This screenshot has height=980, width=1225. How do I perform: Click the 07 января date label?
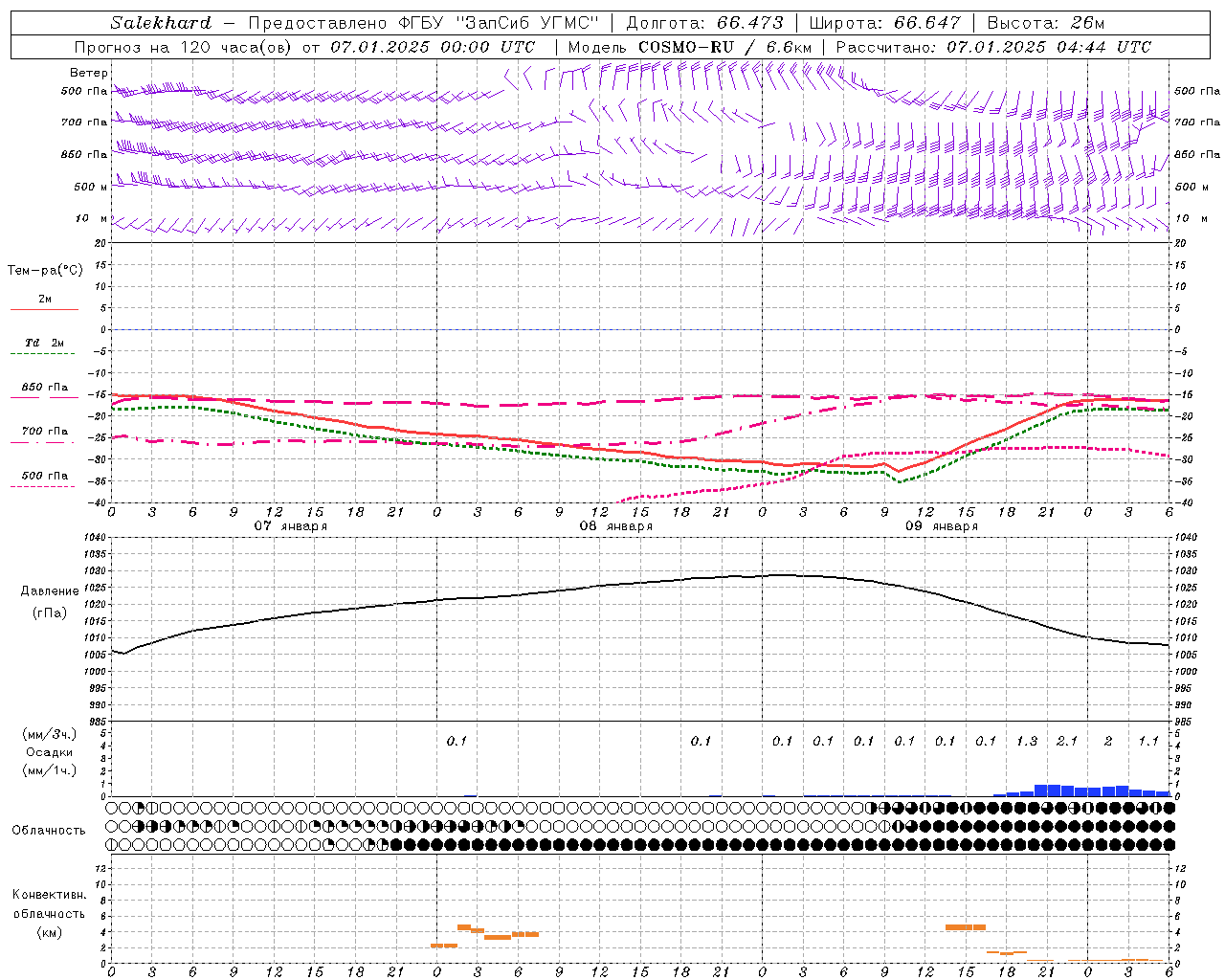[x=291, y=526]
